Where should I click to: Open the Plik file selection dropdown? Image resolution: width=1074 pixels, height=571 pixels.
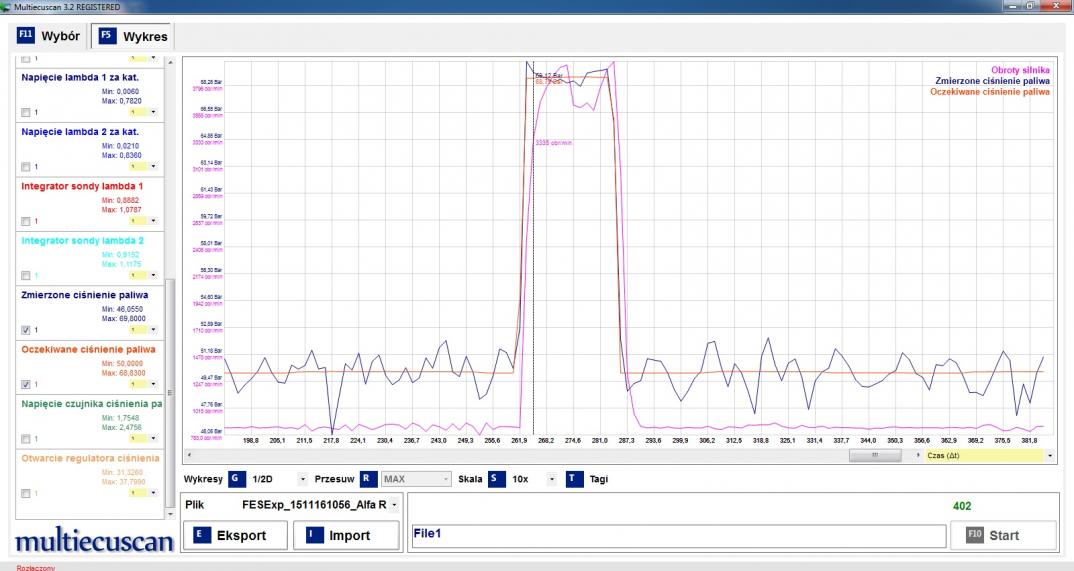pyautogui.click(x=394, y=505)
